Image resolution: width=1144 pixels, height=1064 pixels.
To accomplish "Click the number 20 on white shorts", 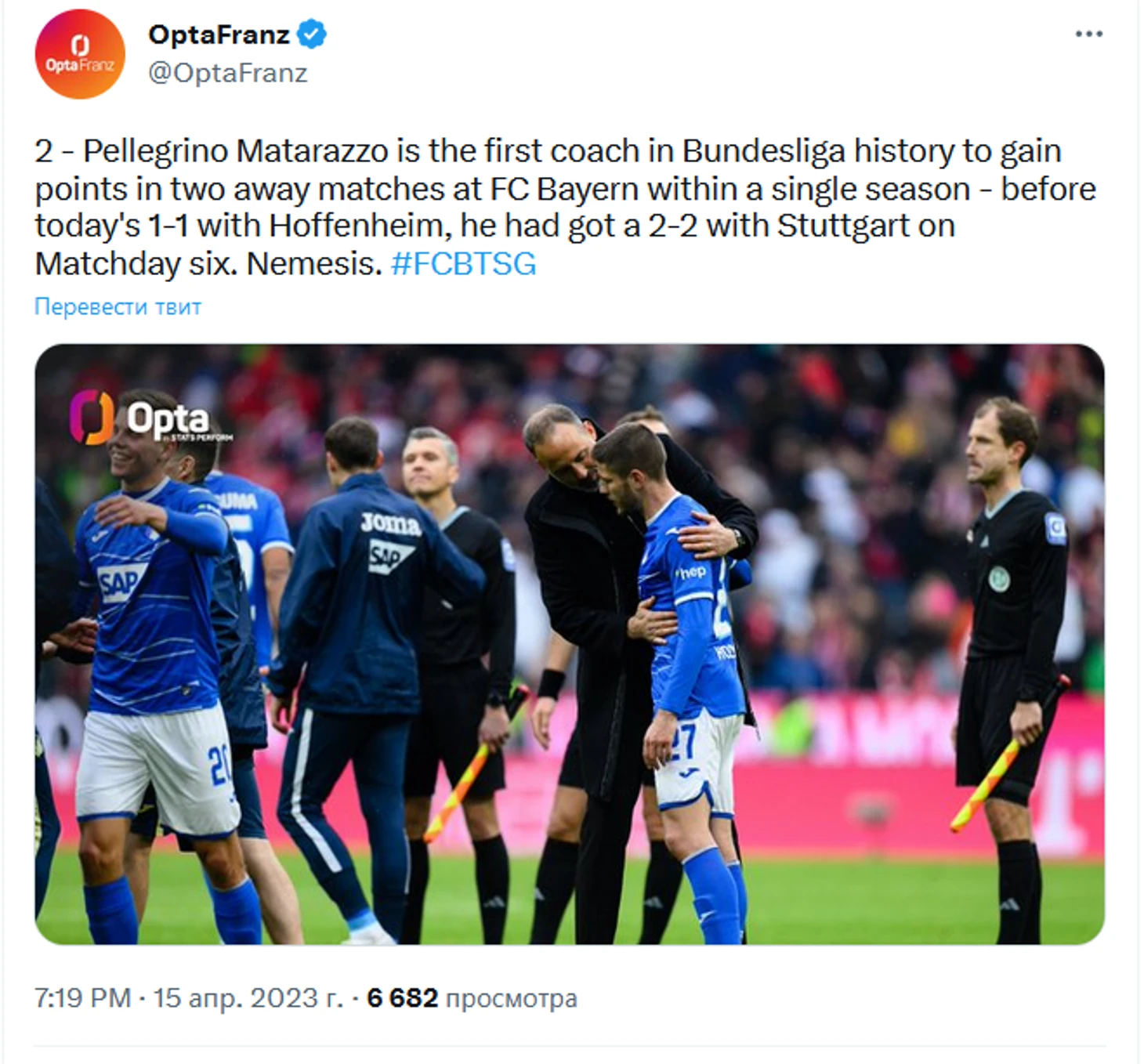I will click(x=219, y=766).
